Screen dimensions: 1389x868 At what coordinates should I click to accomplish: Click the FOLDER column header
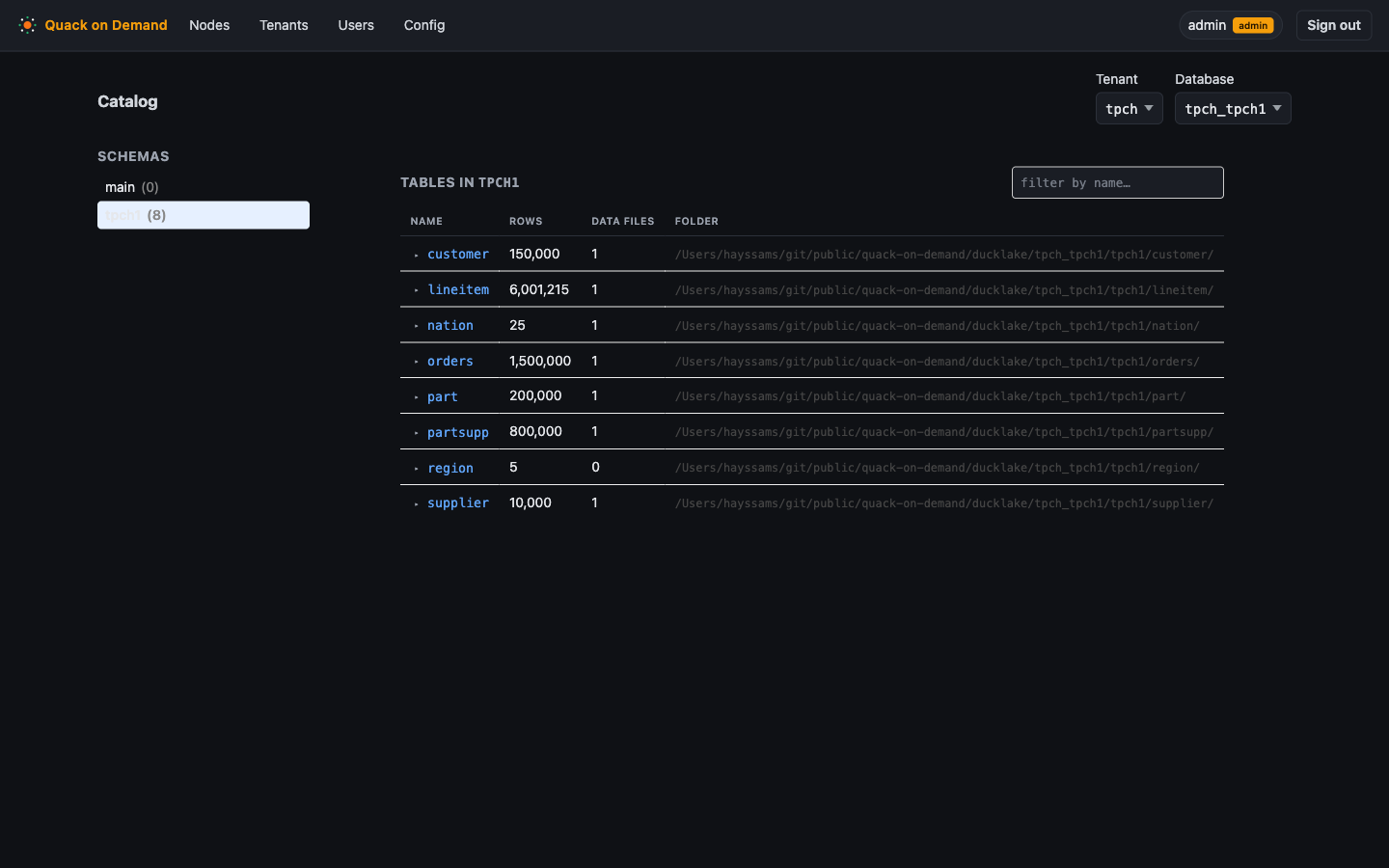[696, 221]
